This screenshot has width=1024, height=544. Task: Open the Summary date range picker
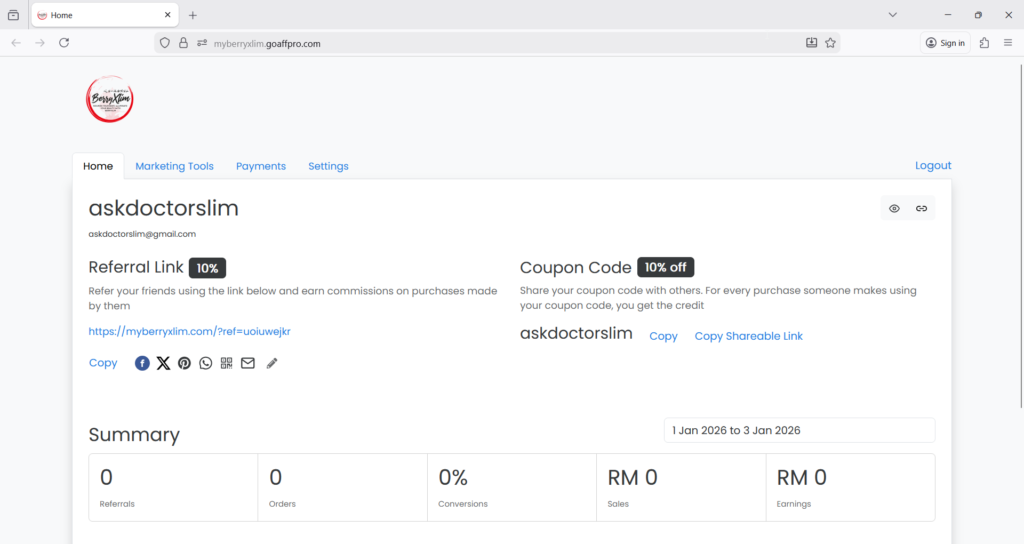pos(799,430)
